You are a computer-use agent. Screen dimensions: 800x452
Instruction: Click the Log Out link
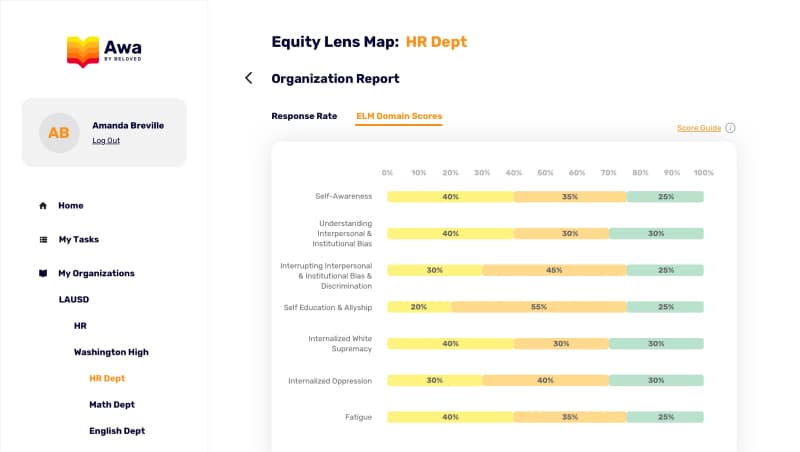[x=106, y=141]
